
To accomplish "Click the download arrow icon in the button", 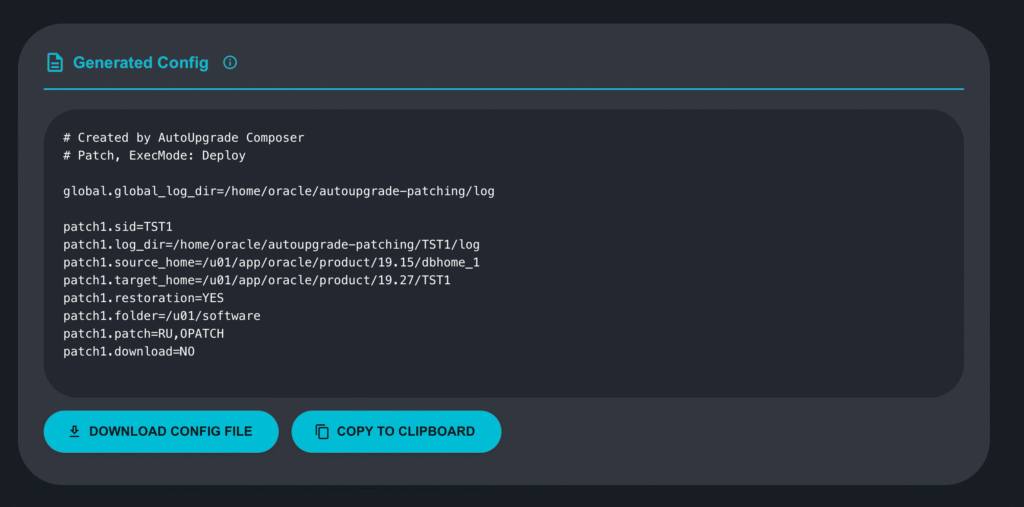I will coord(74,432).
